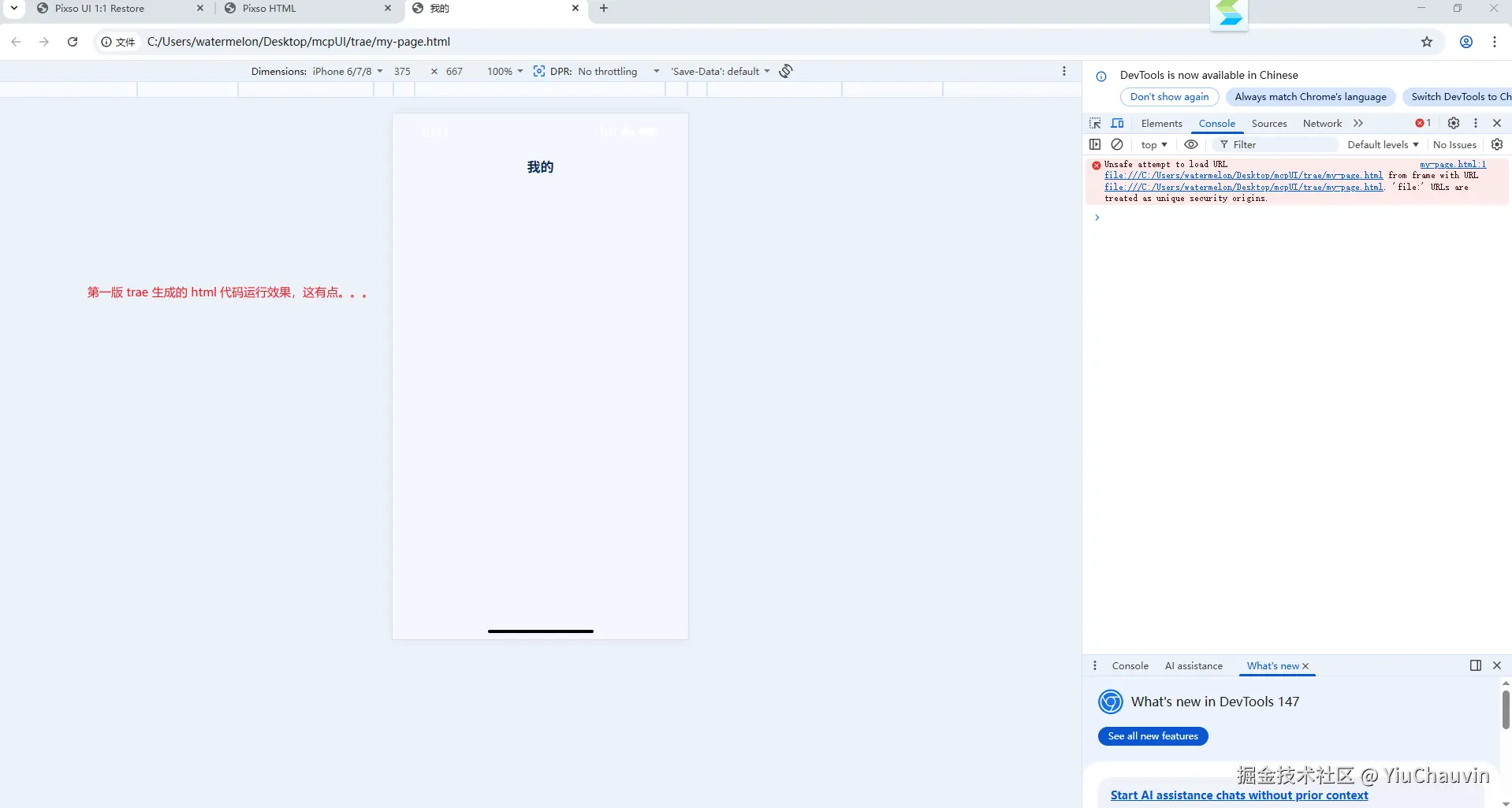Click 'Don't show again' for Chinese DevTools prompt
The height and width of the screenshot is (808, 1512).
pyautogui.click(x=1169, y=96)
